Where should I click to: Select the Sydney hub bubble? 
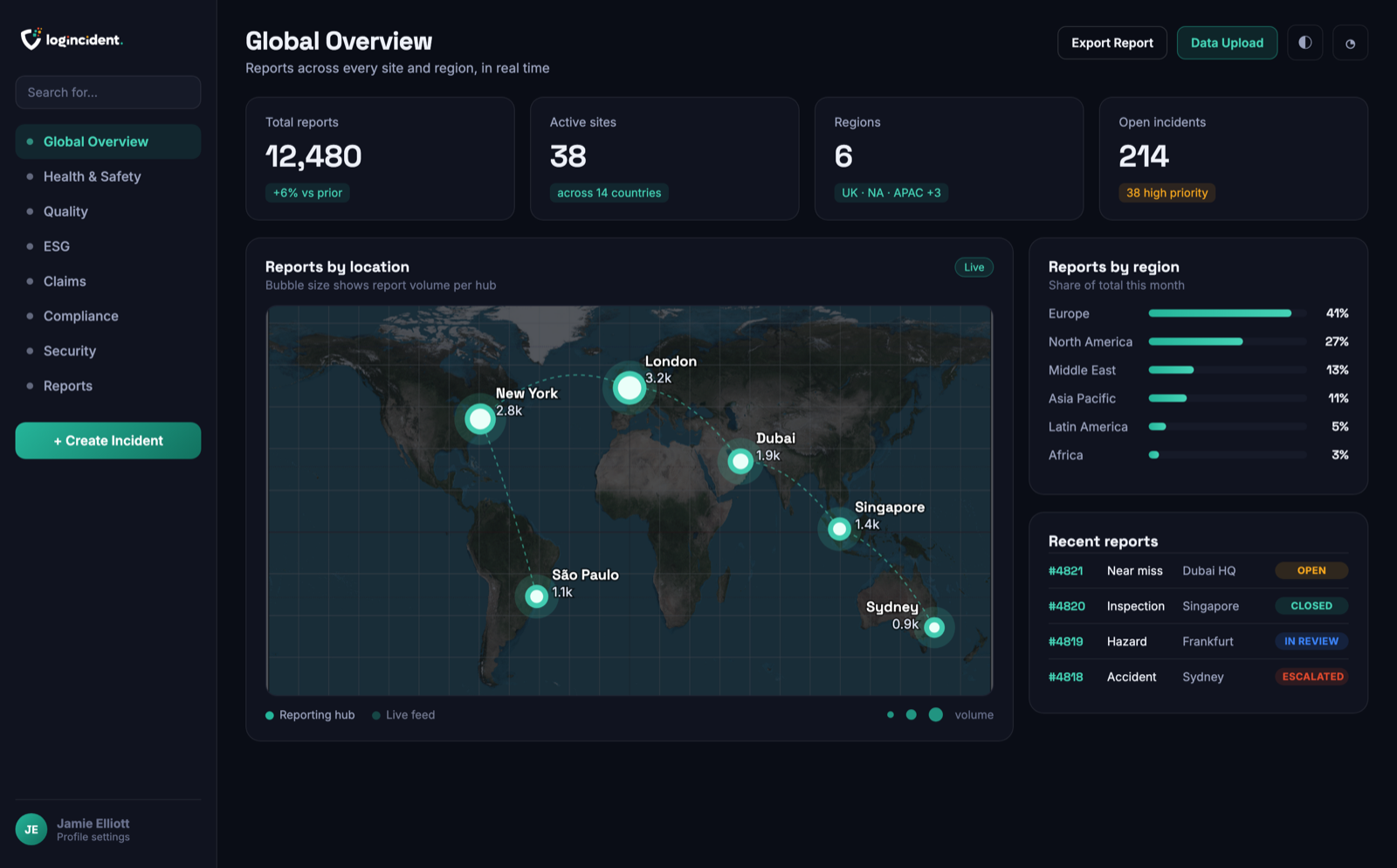tap(934, 627)
